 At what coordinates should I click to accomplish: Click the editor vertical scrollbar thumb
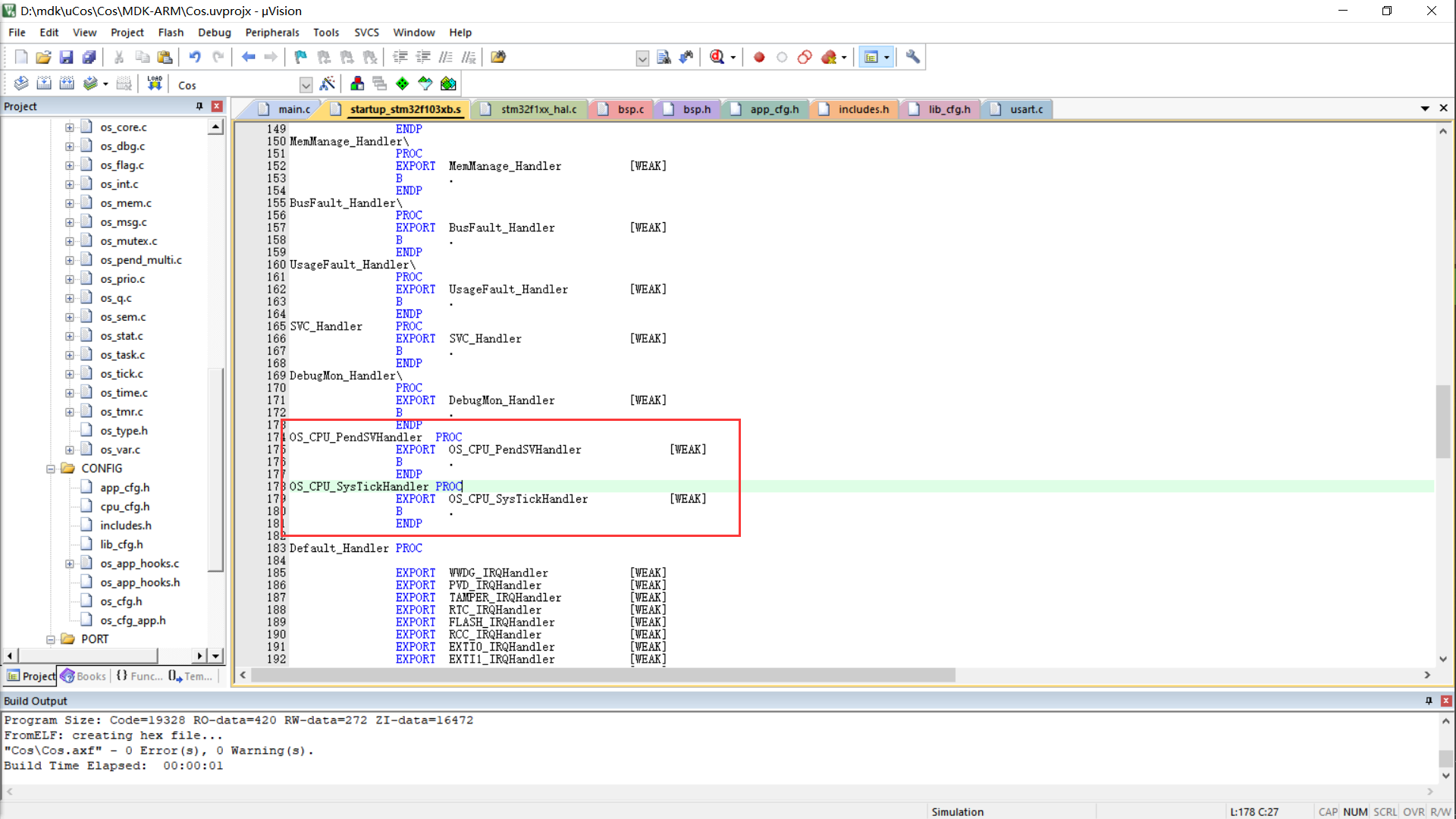coord(1442,422)
